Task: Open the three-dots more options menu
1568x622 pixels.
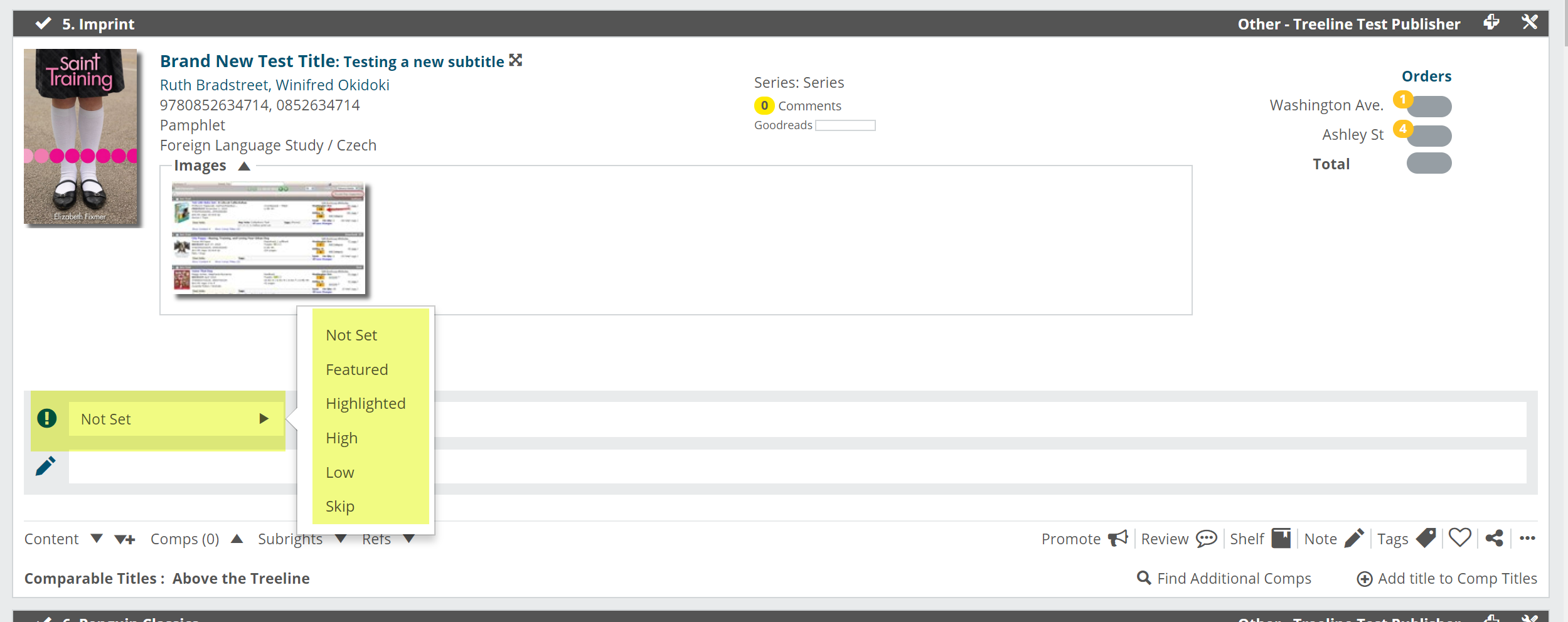Action: tap(1527, 538)
